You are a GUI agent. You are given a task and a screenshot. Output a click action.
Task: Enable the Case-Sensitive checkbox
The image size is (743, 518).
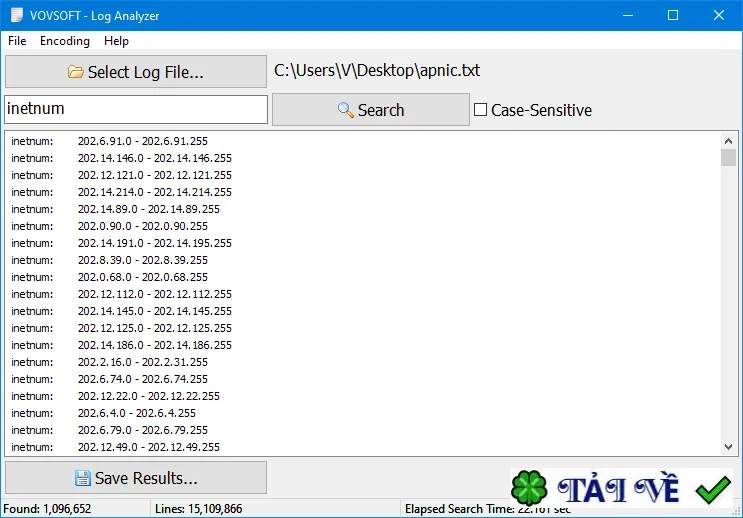[480, 110]
